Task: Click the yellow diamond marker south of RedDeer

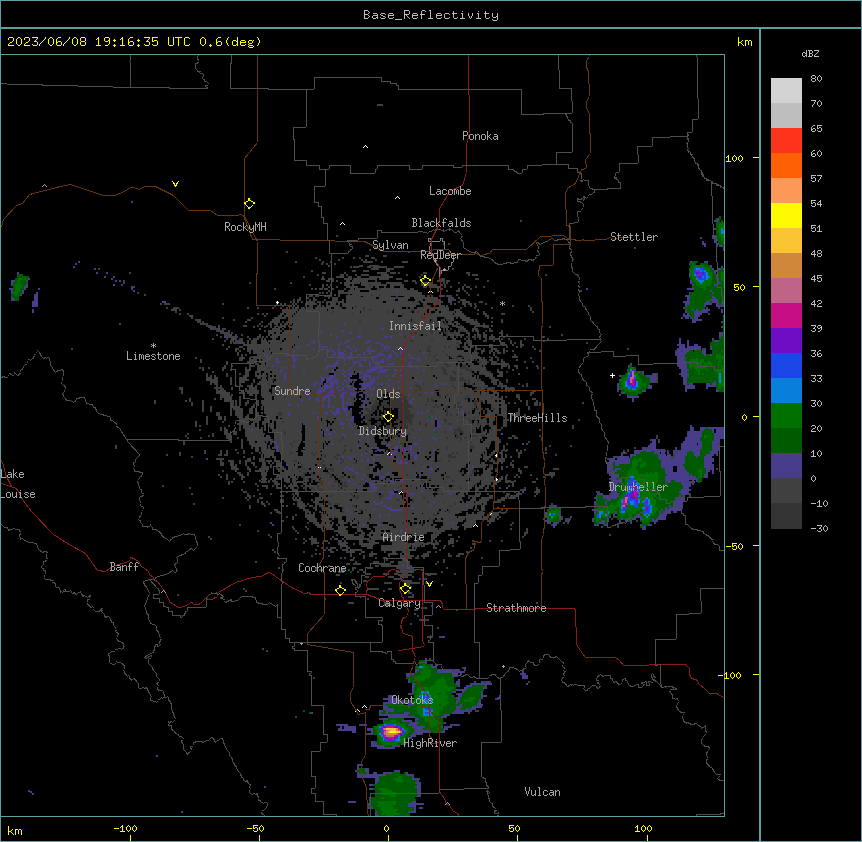Action: click(425, 281)
